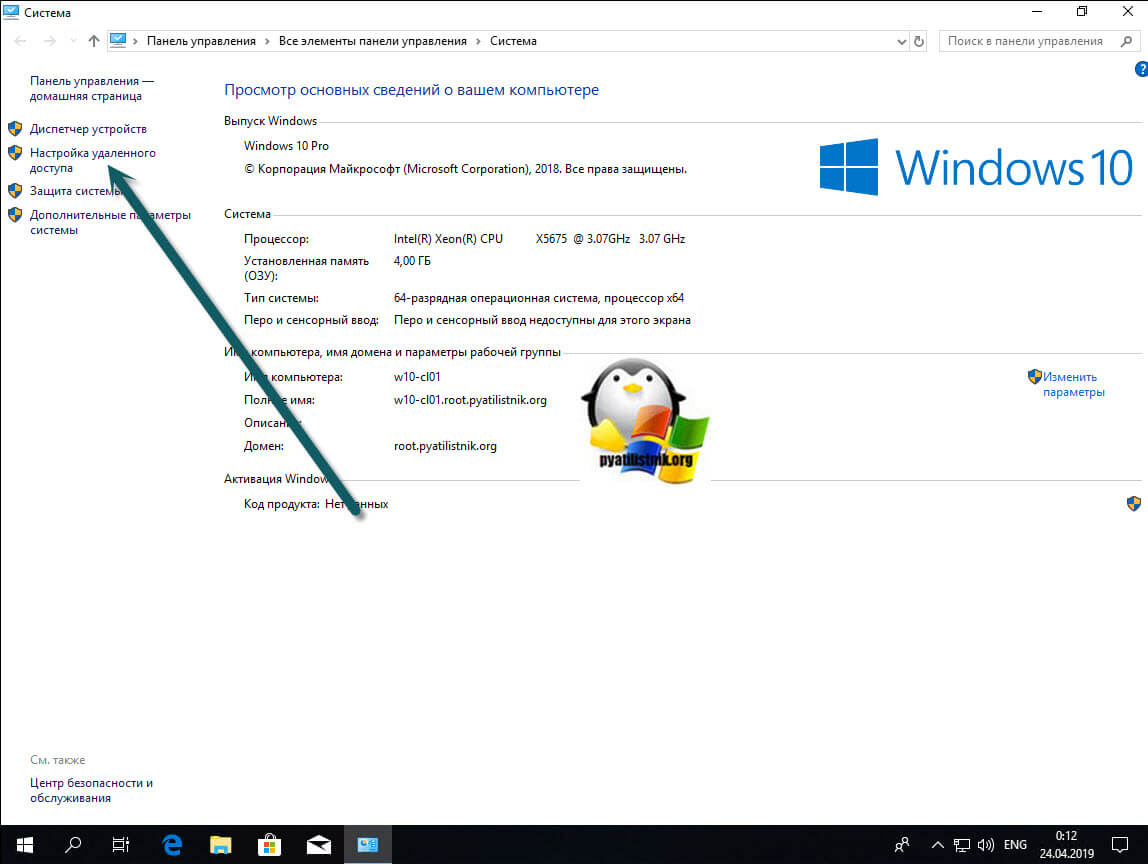Open Task View on taskbar
The image size is (1148, 864).
point(121,844)
